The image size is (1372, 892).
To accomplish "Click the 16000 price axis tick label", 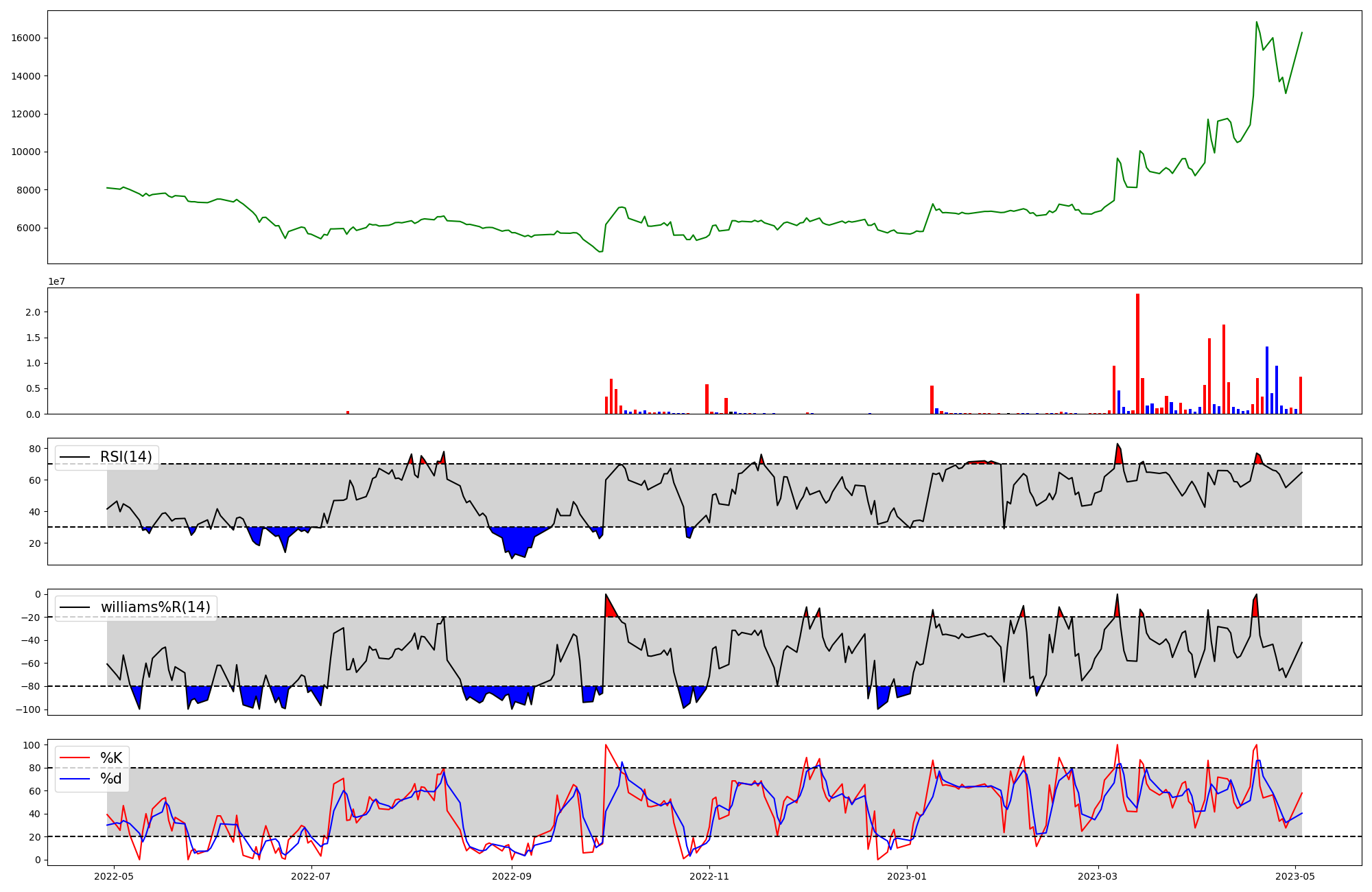I will (25, 38).
